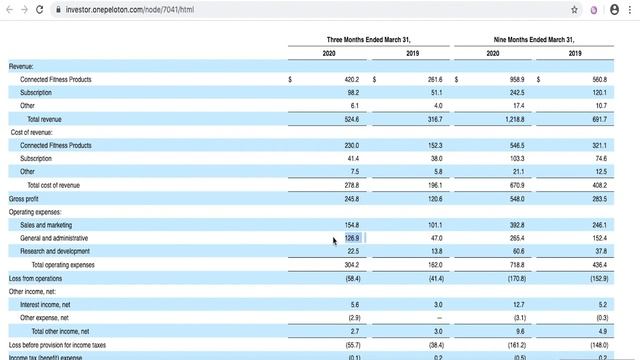Click the browser forward arrow

pyautogui.click(x=24, y=9)
